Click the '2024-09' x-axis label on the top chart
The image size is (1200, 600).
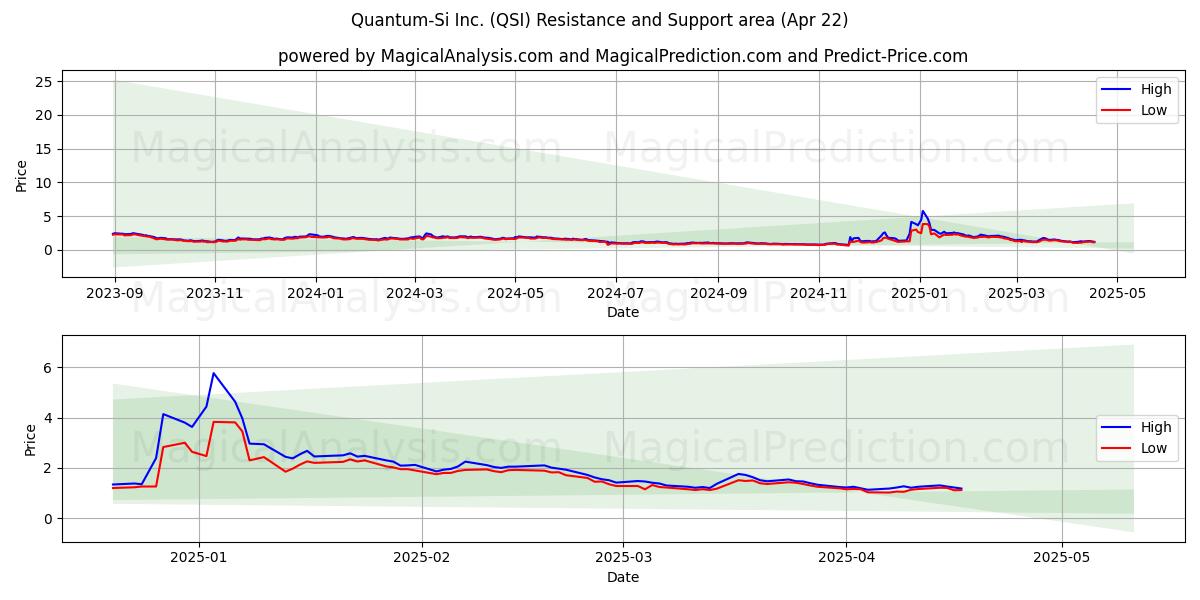pyautogui.click(x=717, y=294)
